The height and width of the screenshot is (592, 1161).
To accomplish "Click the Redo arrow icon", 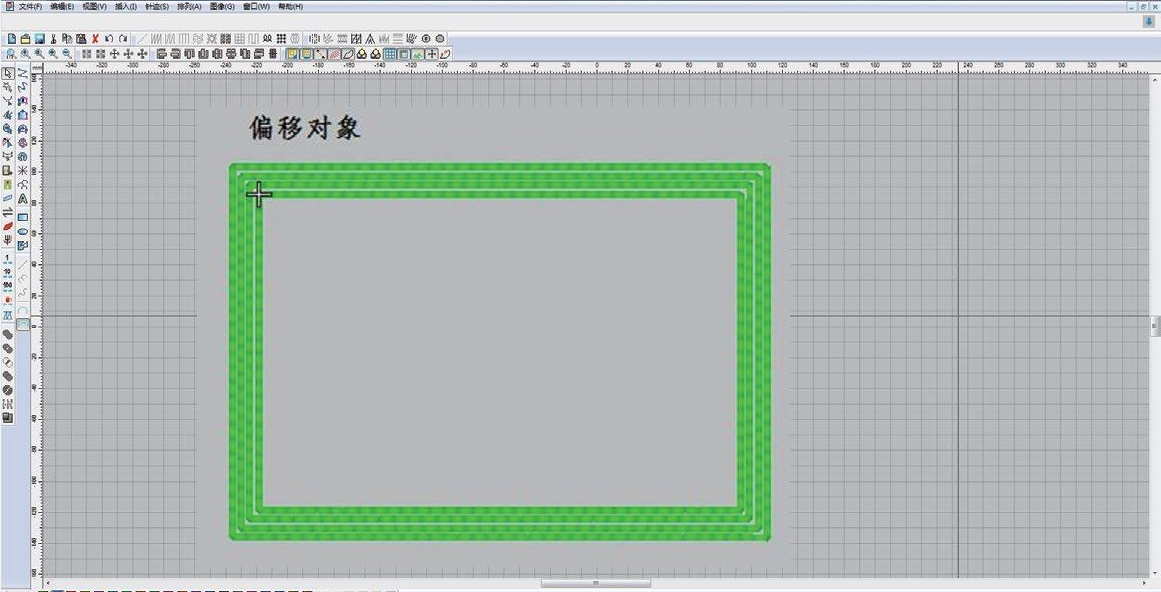I will 123,38.
